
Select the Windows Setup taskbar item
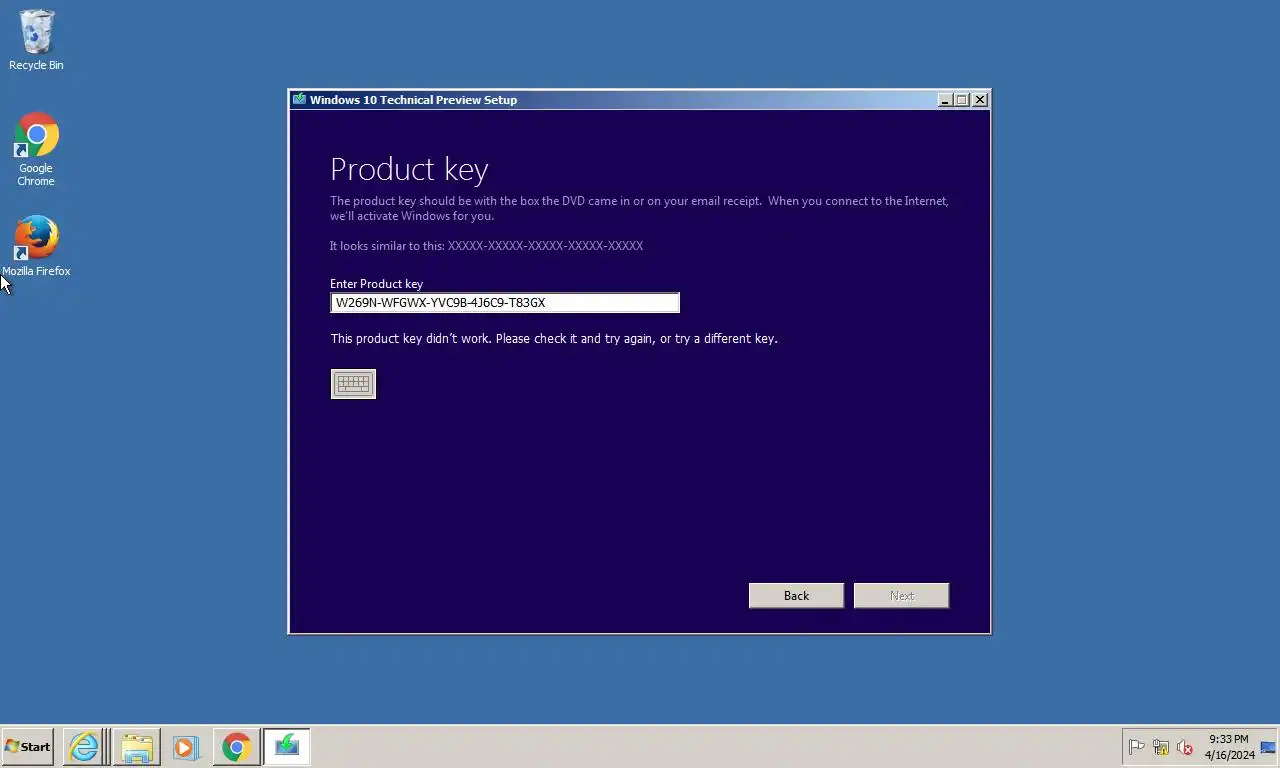tap(287, 747)
